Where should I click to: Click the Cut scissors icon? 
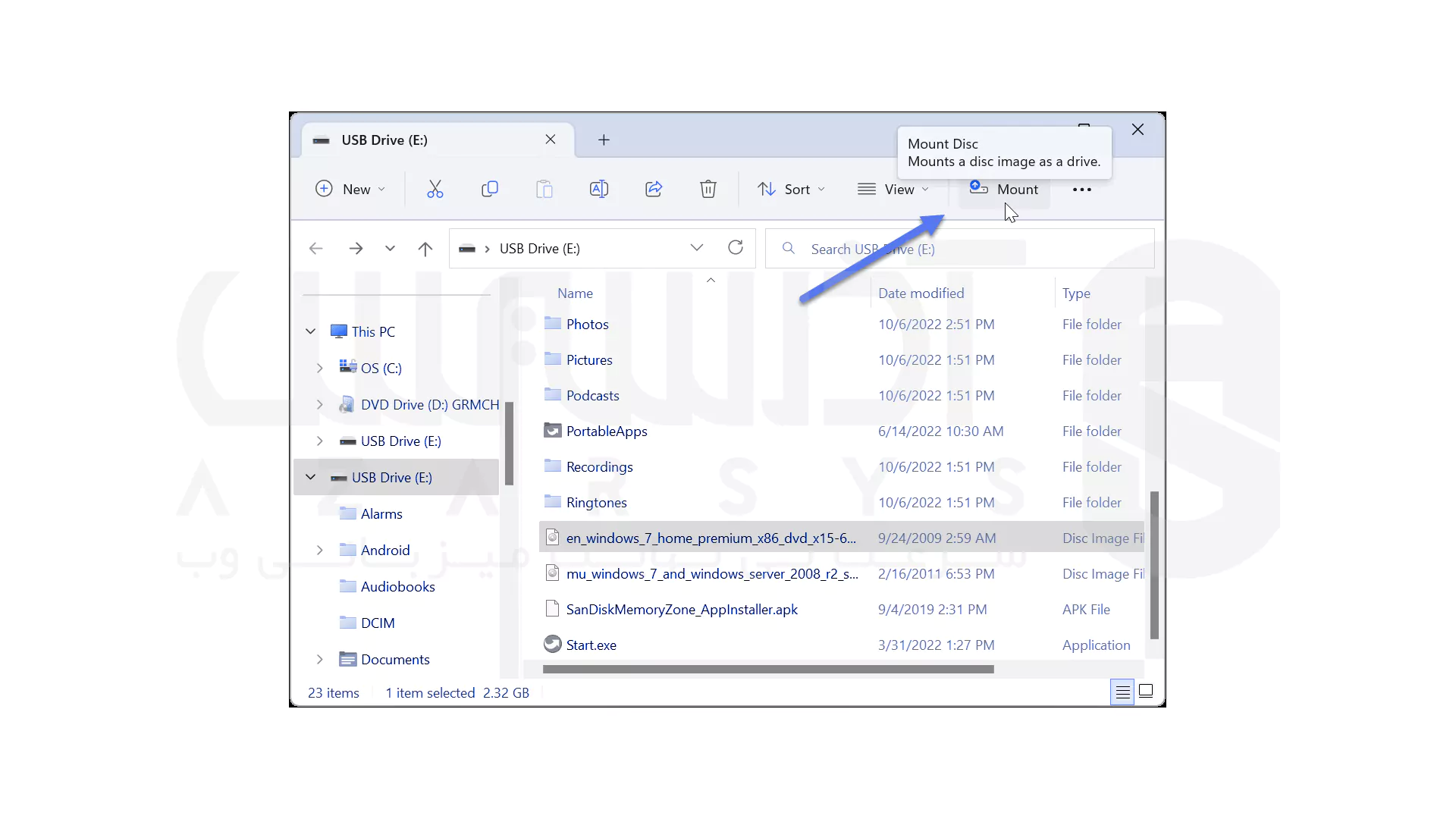(435, 190)
